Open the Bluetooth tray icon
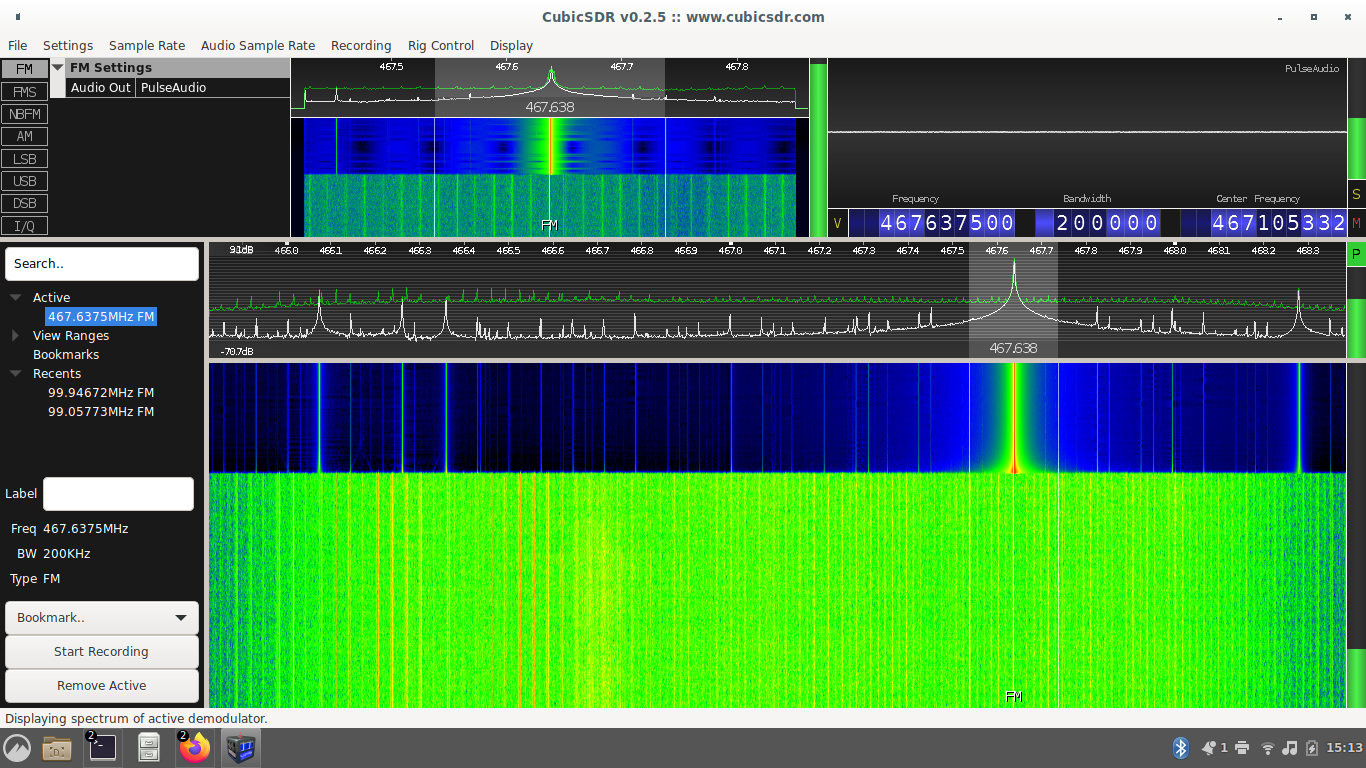The height and width of the screenshot is (768, 1366). click(1180, 747)
